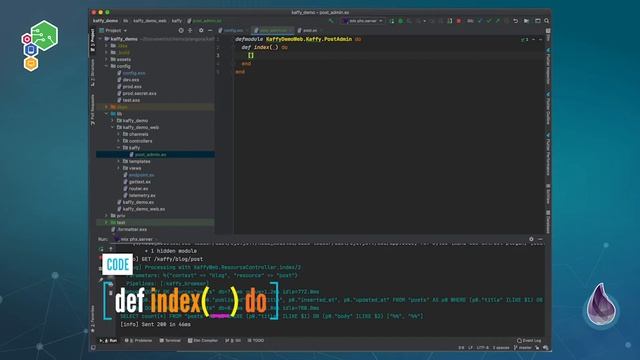Viewport: 640px width, 360px height.
Task: Collapse the lib folder arrow
Action: coord(107,114)
